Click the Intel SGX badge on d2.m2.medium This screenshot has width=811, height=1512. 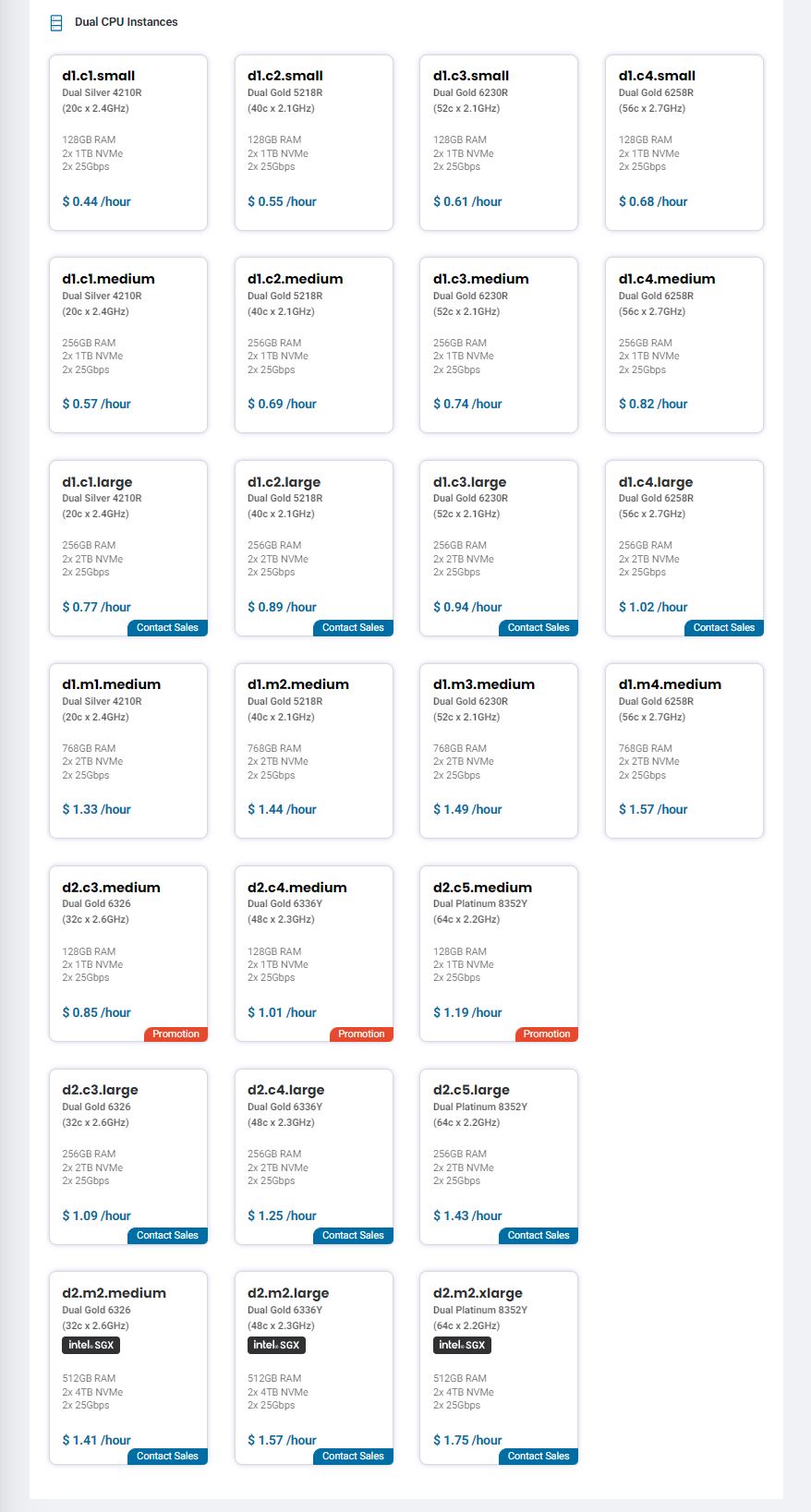(91, 1345)
